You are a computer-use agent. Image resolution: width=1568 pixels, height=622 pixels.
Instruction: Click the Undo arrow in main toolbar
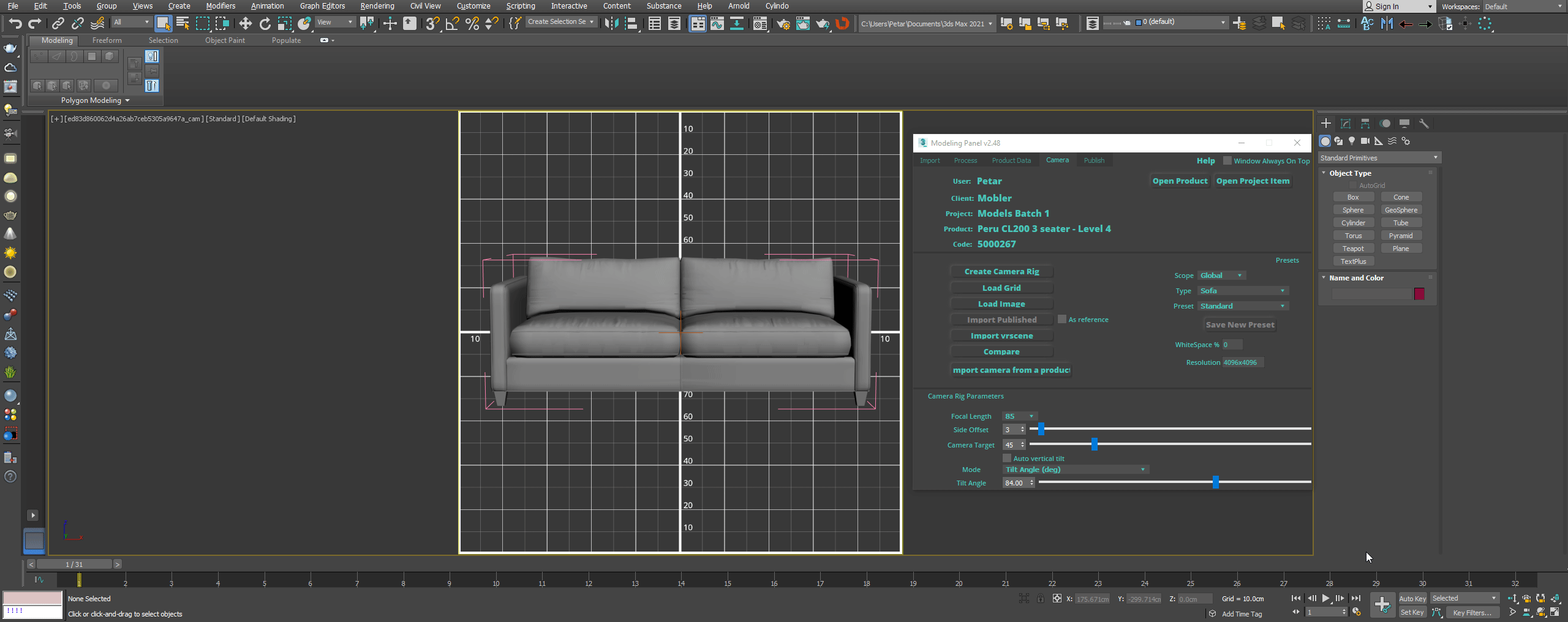click(15, 23)
